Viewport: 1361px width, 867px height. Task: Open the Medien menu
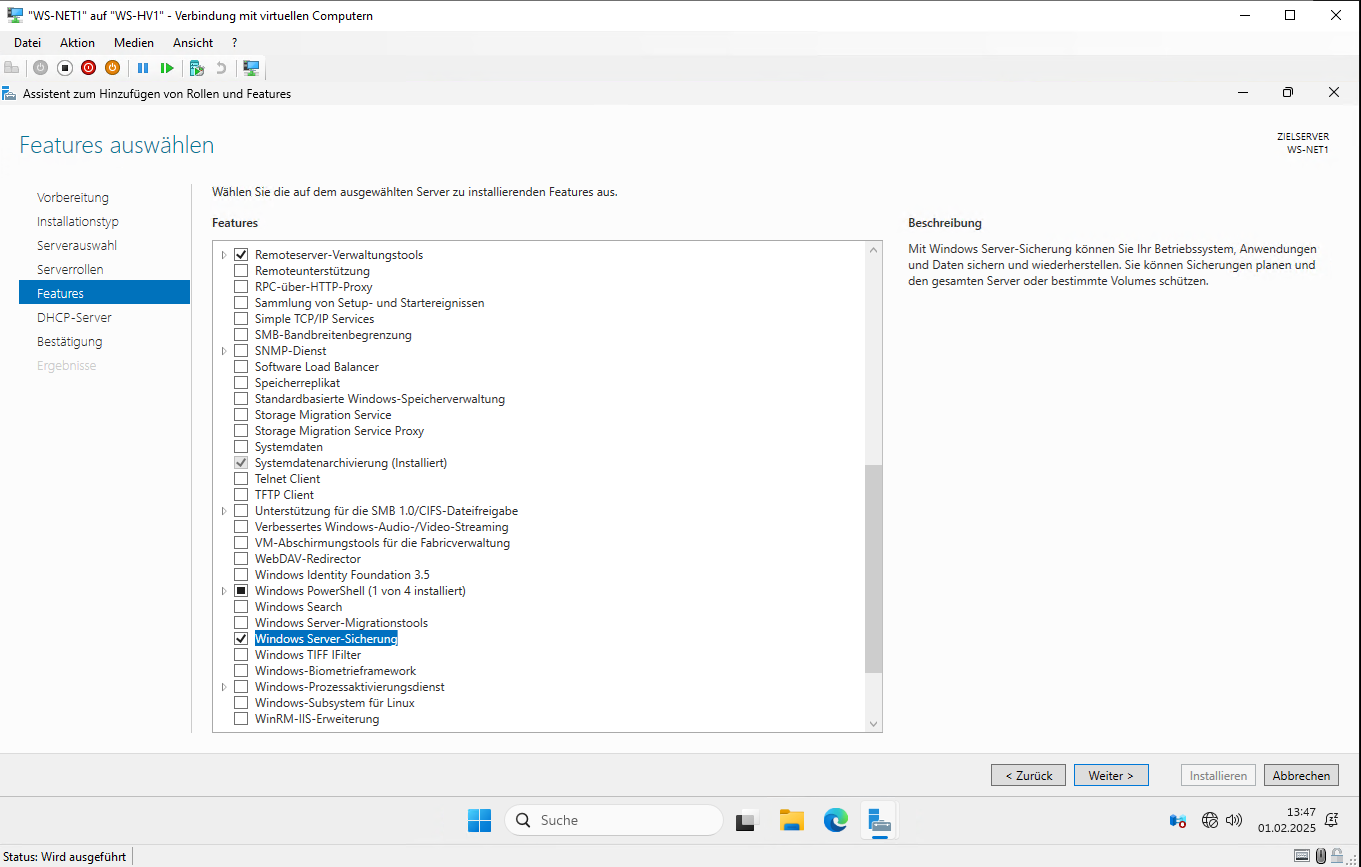tap(134, 43)
